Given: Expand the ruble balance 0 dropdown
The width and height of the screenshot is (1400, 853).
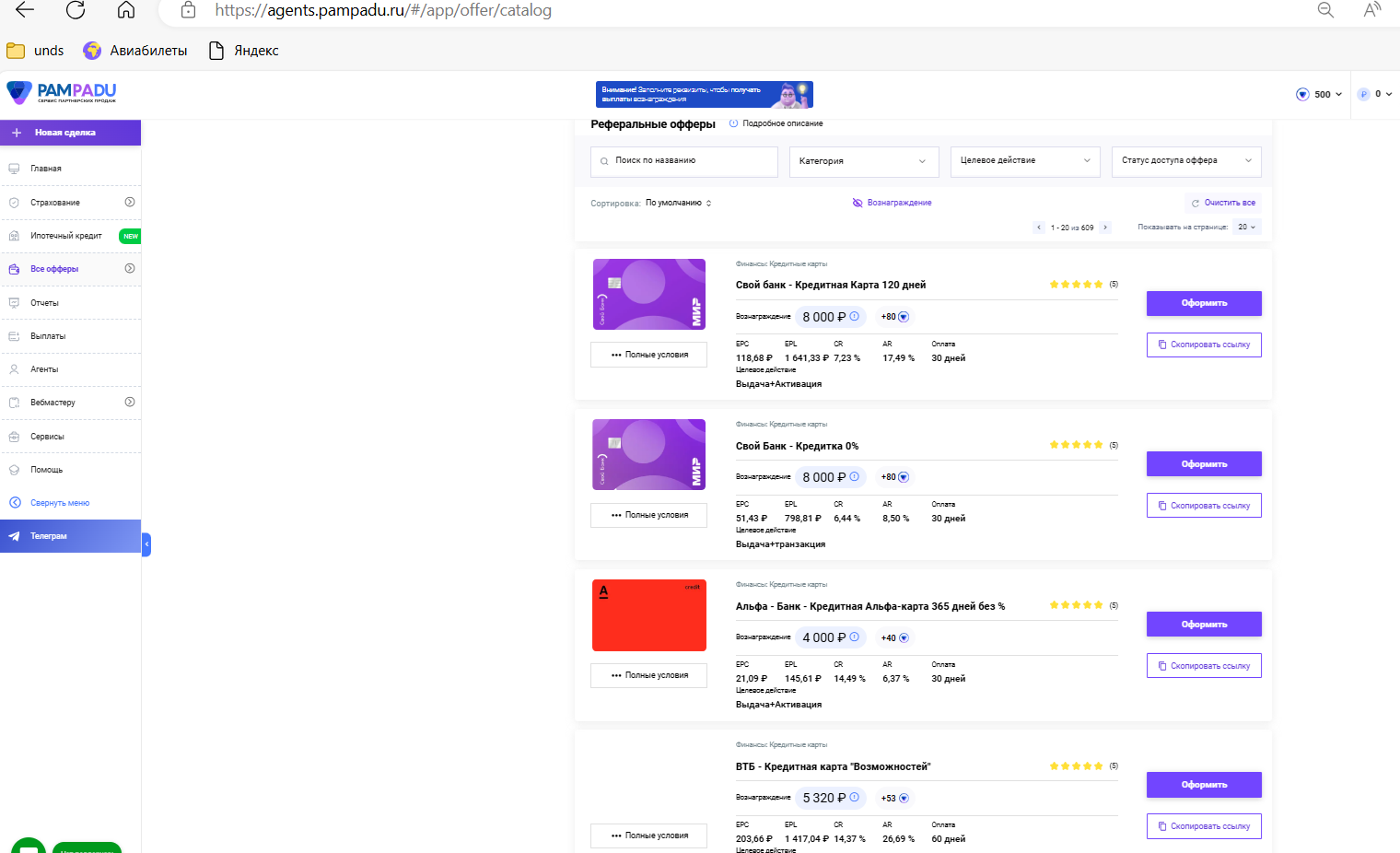Looking at the screenshot, I should tap(1374, 94).
